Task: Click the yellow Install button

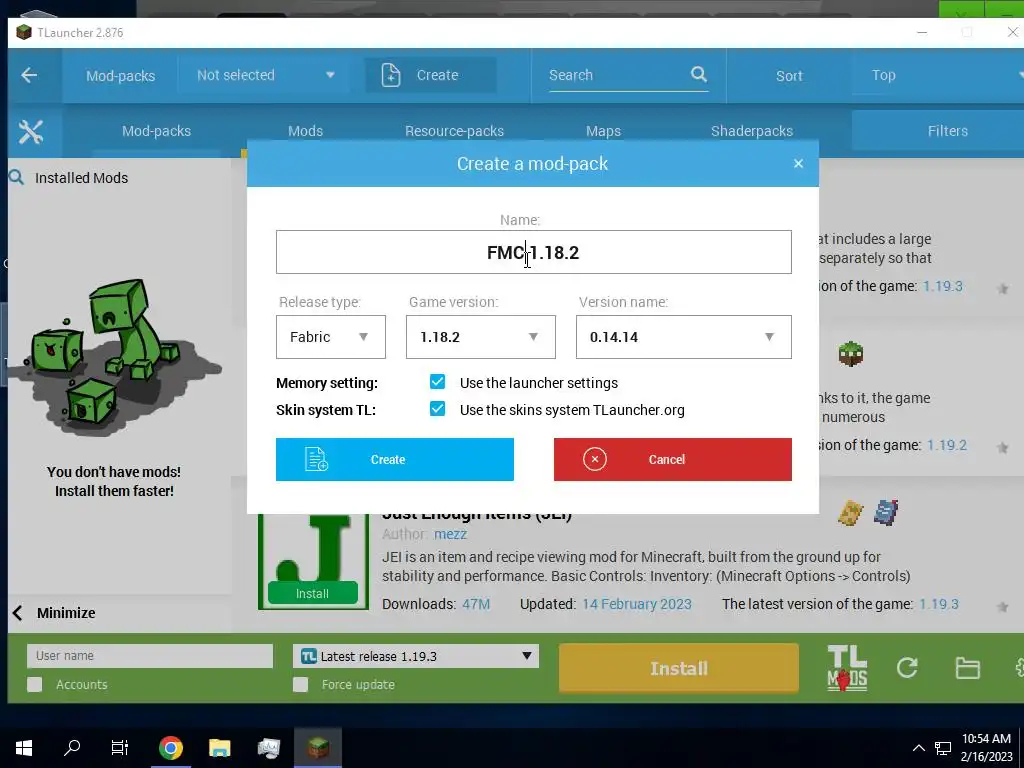Action: [x=679, y=668]
